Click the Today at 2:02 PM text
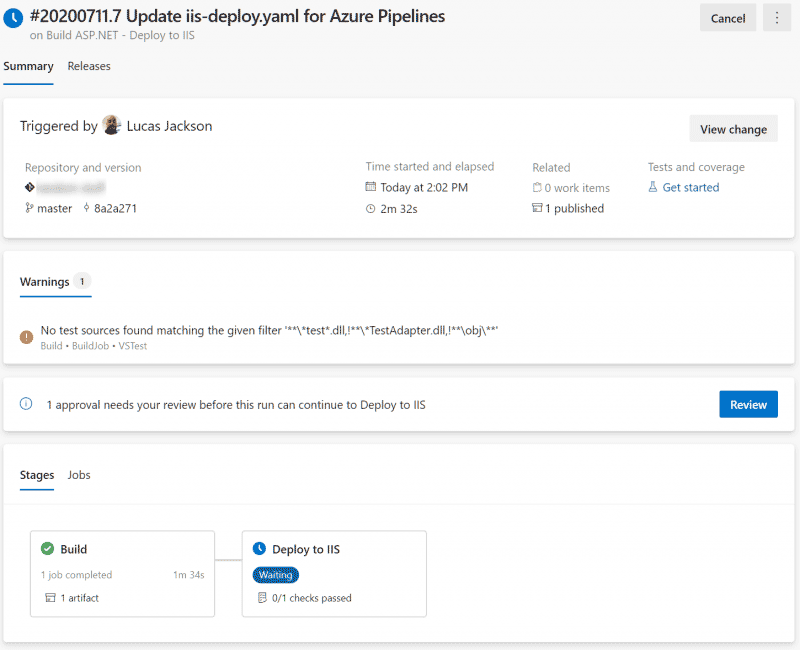This screenshot has width=800, height=650. pyautogui.click(x=424, y=187)
